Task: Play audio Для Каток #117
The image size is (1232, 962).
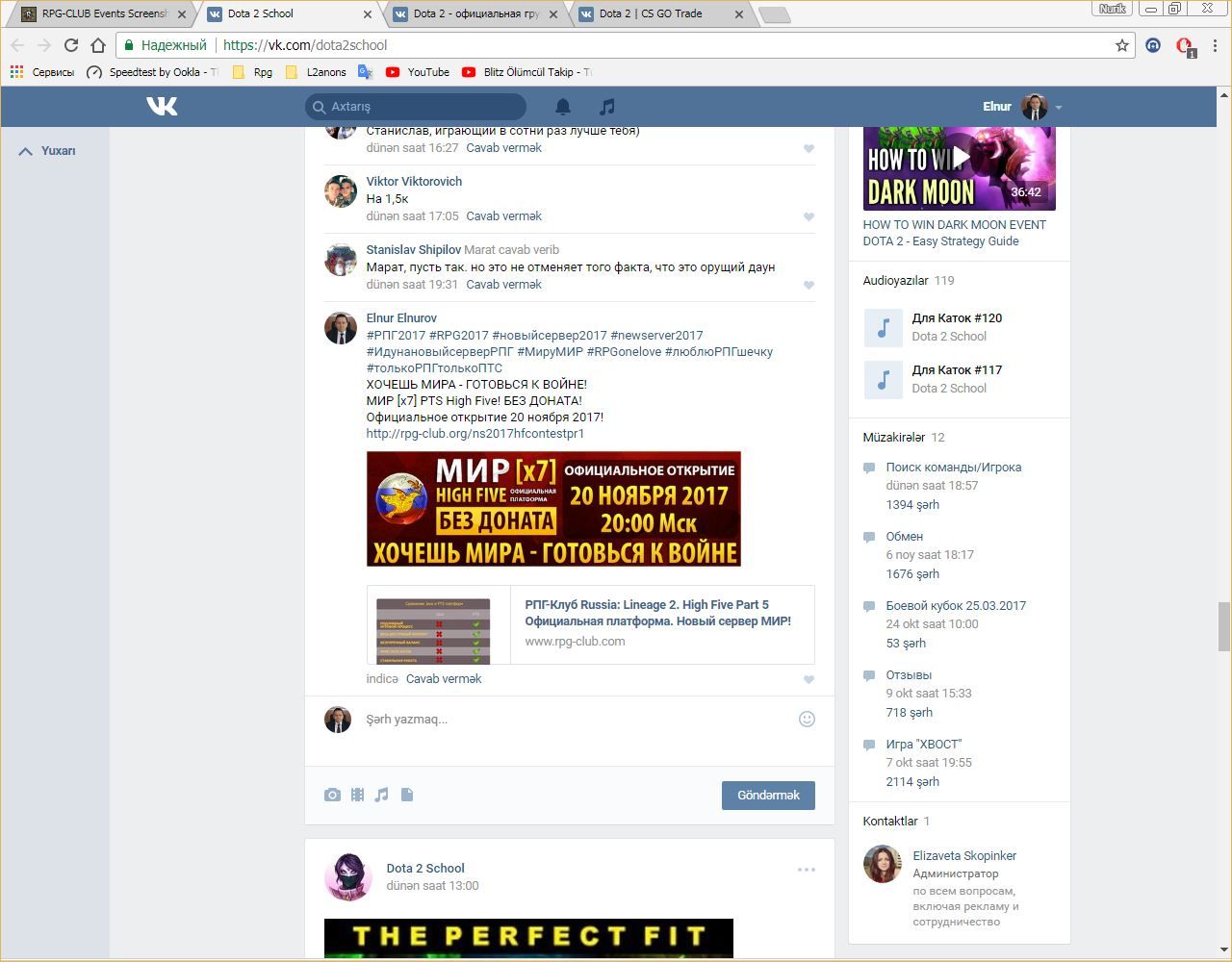Action: [x=883, y=379]
